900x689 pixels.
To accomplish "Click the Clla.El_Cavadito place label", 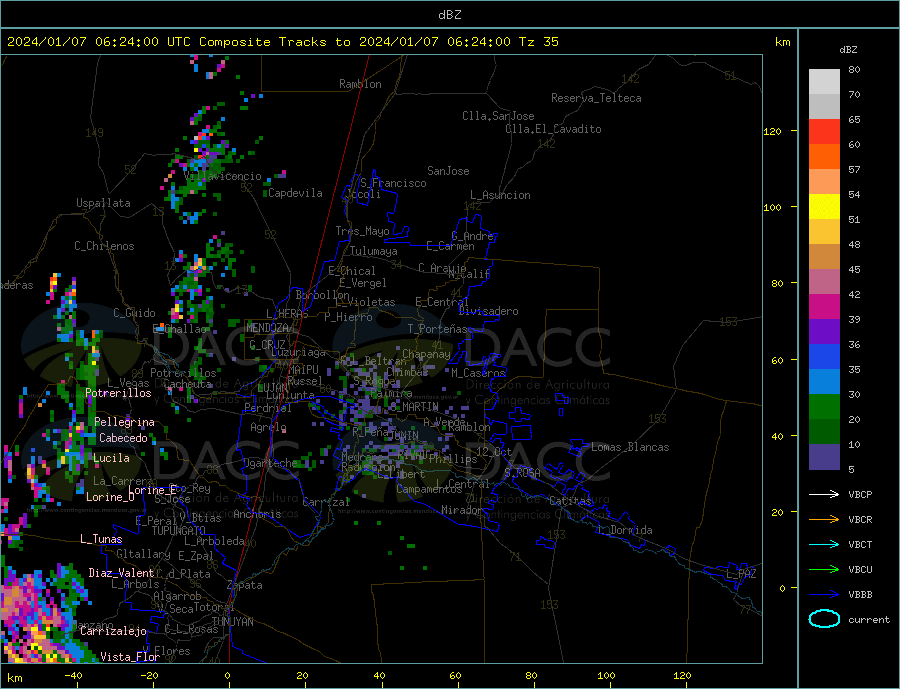I will (x=553, y=129).
